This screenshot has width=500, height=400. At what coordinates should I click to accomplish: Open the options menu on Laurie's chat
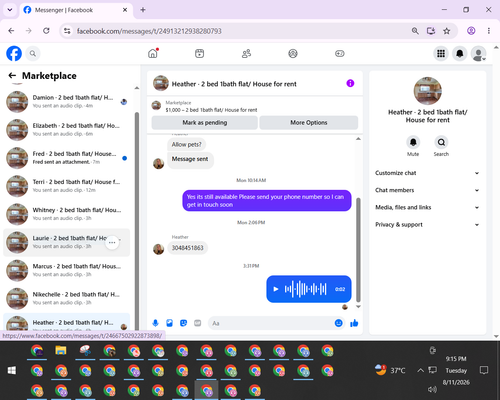coord(112,243)
